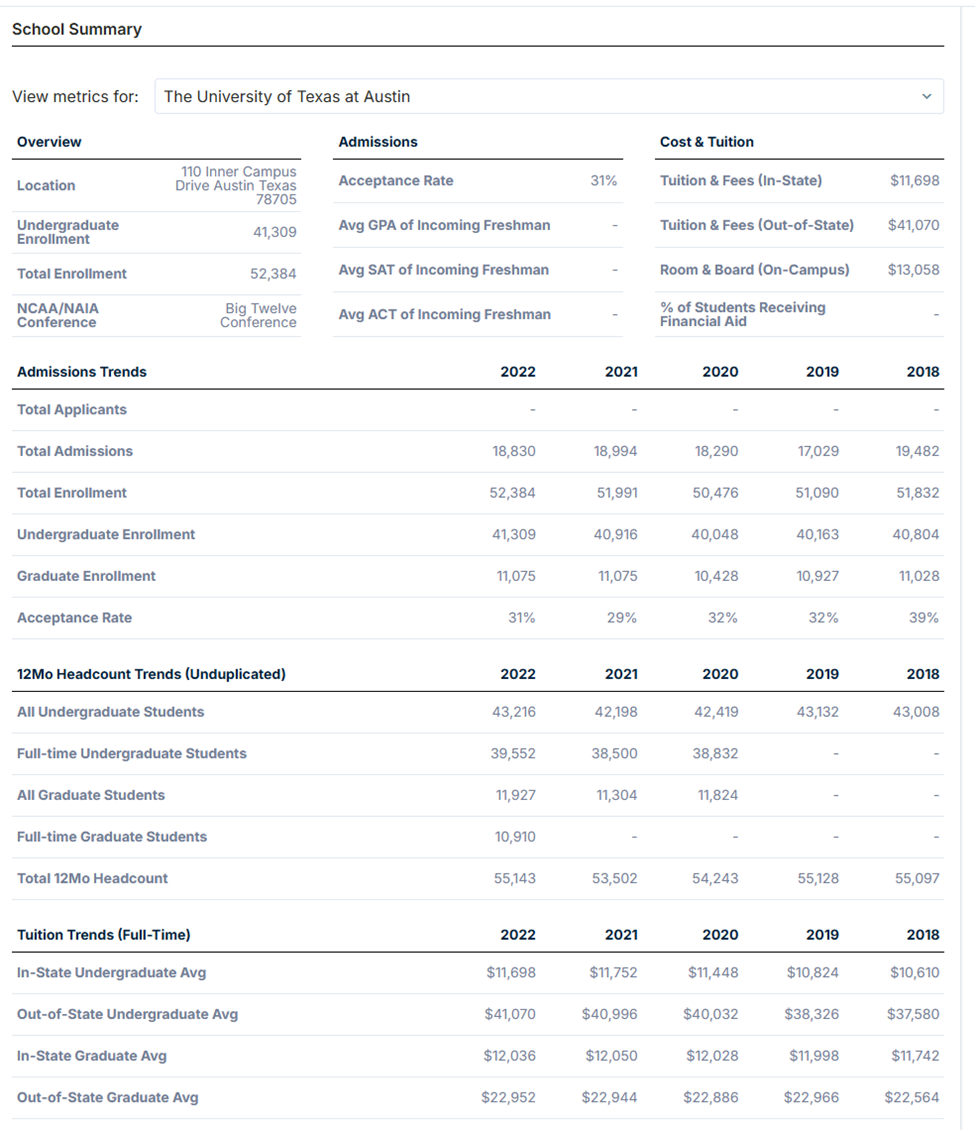Click the 'View metrics for:' label
975x1130 pixels.
point(76,97)
